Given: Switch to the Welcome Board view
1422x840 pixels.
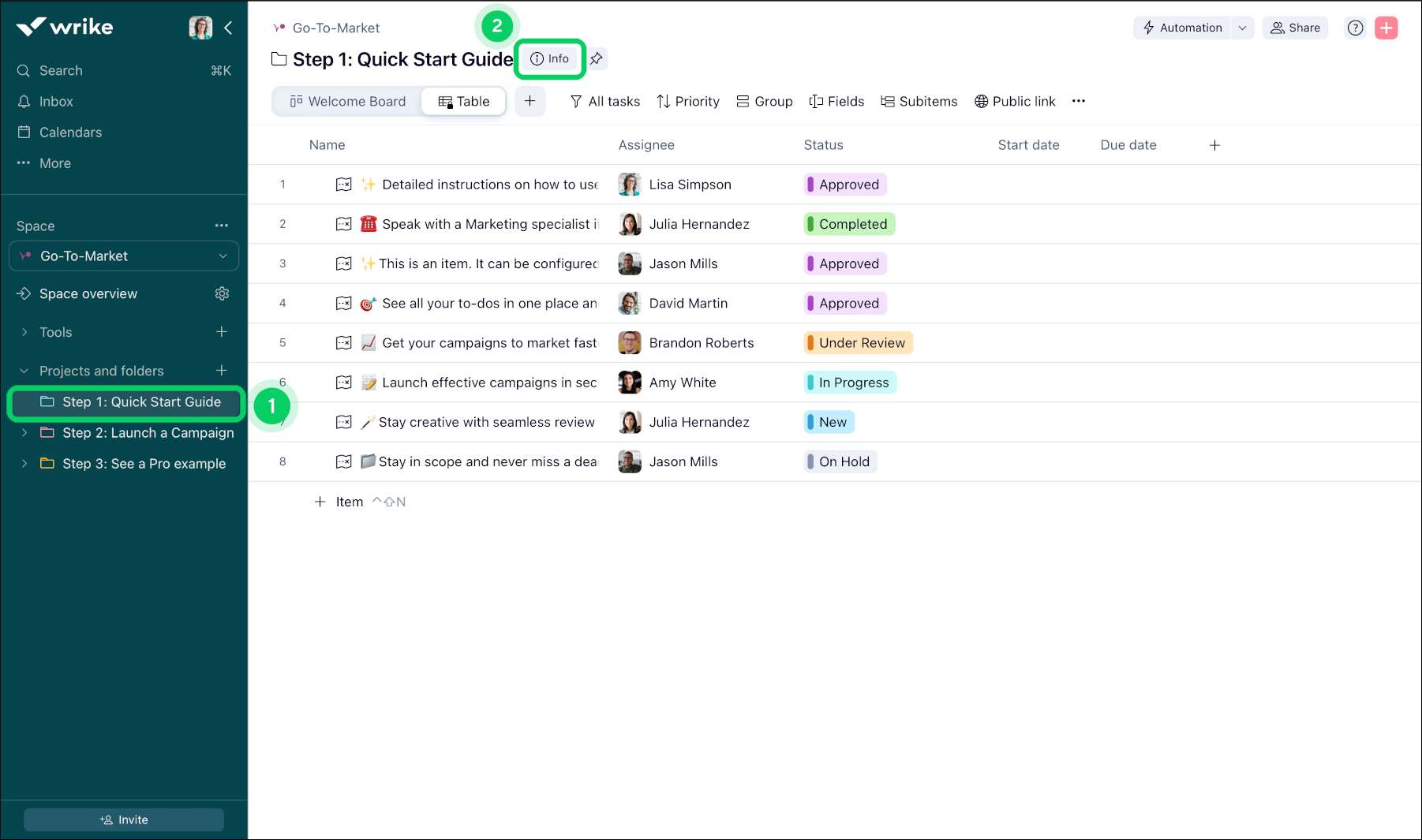Looking at the screenshot, I should point(348,101).
